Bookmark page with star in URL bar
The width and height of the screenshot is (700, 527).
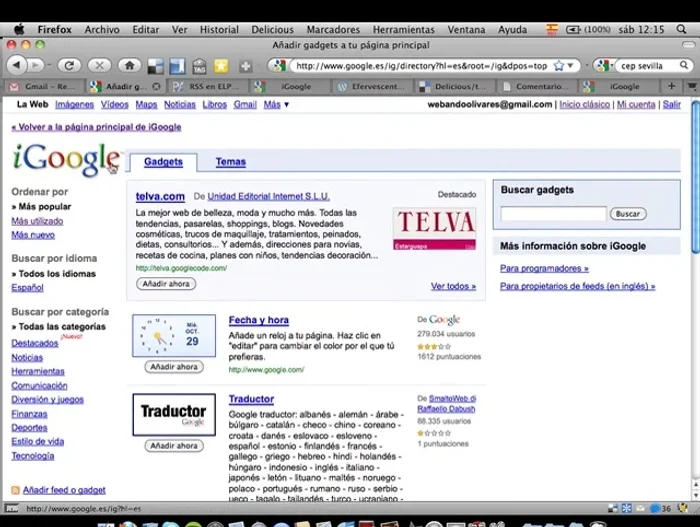click(x=557, y=65)
